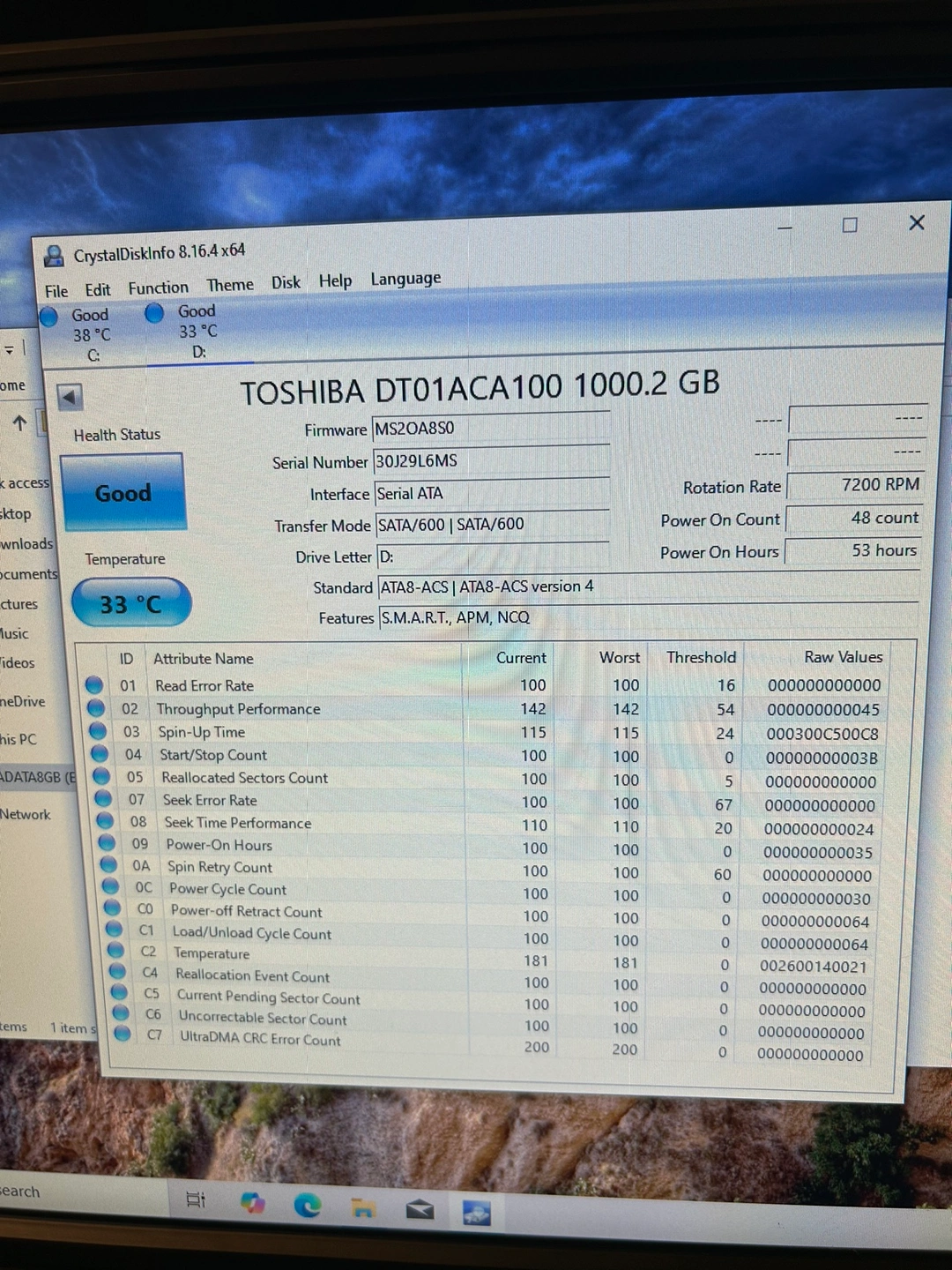This screenshot has width=952, height=1270.
Task: Click the status circle for Uncorrectable Sector Count
Action: click(x=121, y=1012)
